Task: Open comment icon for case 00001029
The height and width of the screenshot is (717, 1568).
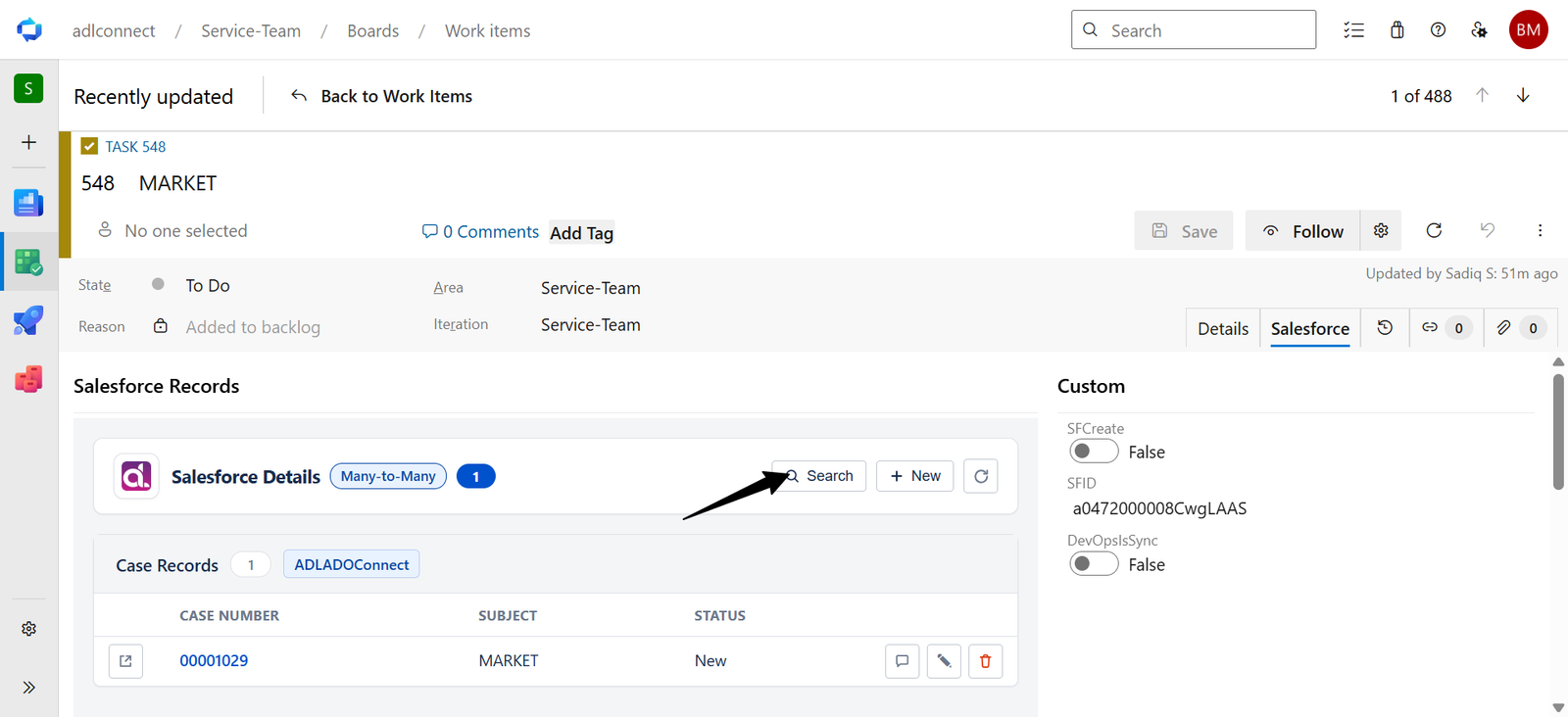Action: click(x=902, y=661)
